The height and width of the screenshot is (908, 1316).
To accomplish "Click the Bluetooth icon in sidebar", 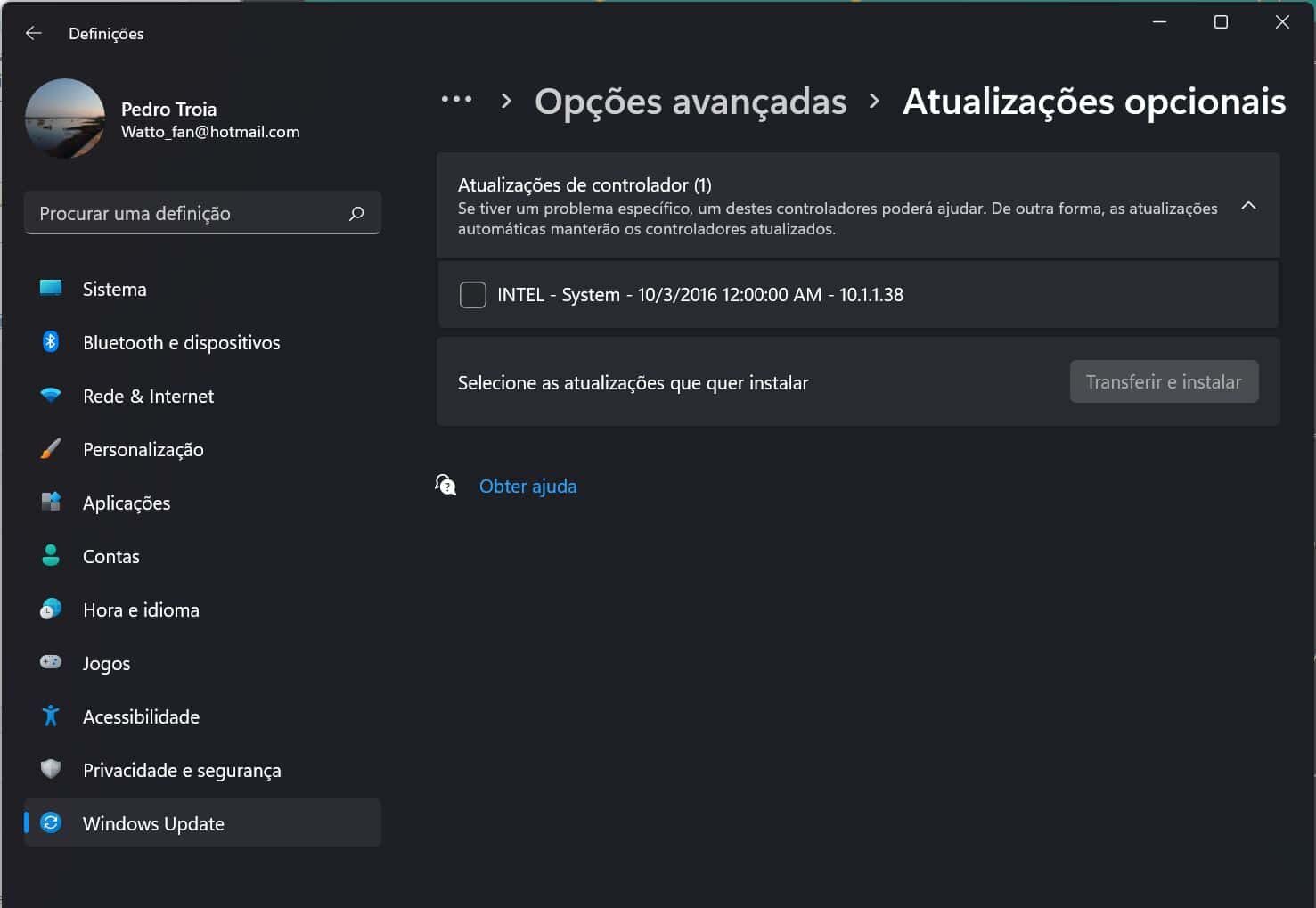I will point(51,341).
